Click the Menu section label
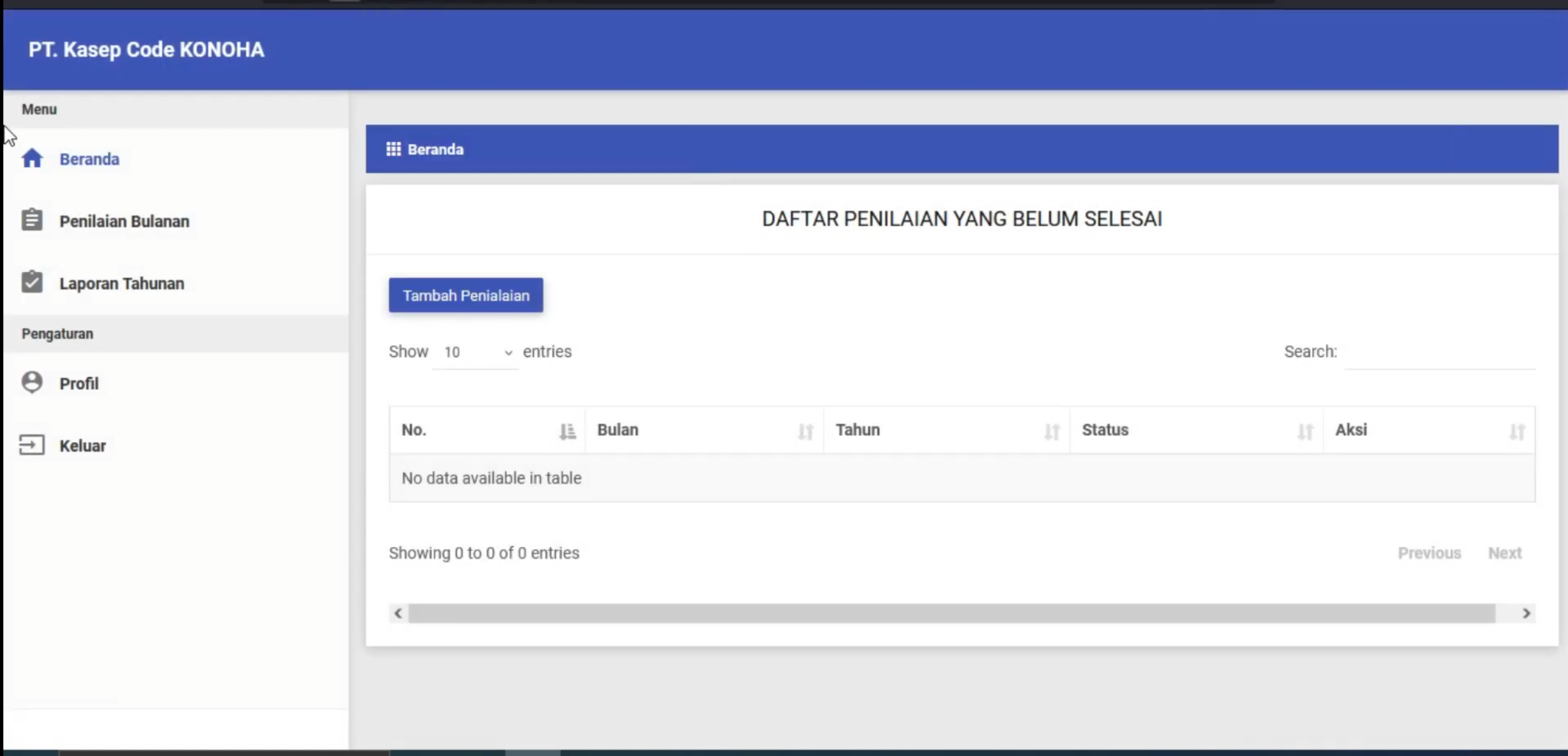1568x756 pixels. click(39, 109)
